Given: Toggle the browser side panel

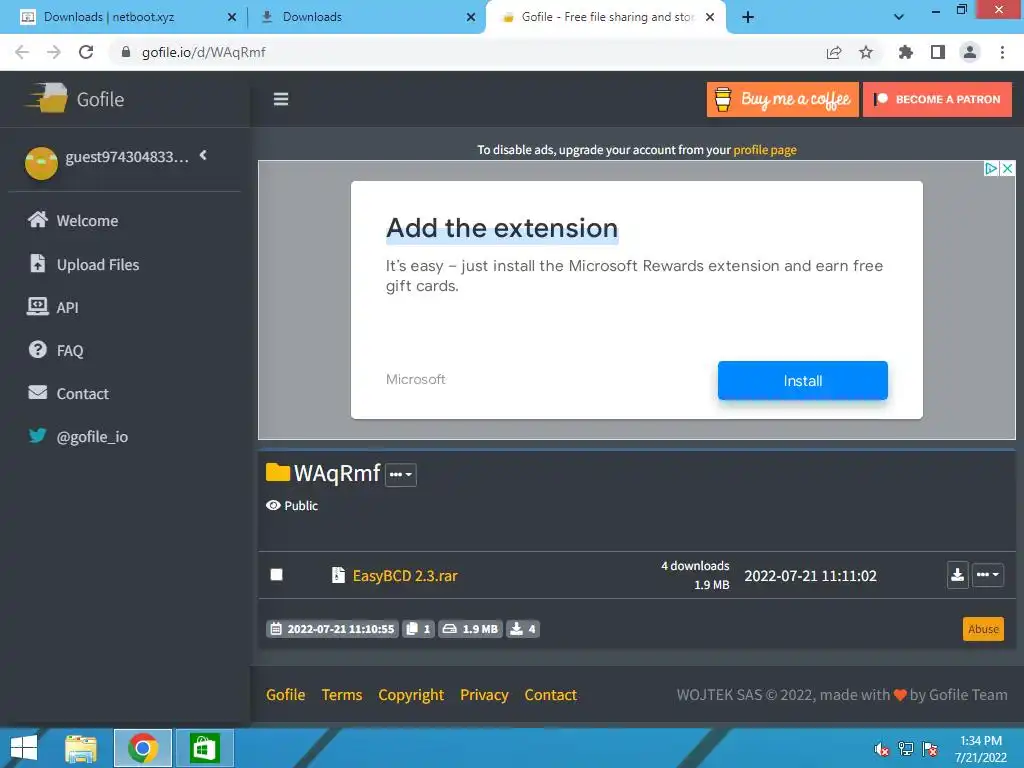Looking at the screenshot, I should pyautogui.click(x=938, y=52).
